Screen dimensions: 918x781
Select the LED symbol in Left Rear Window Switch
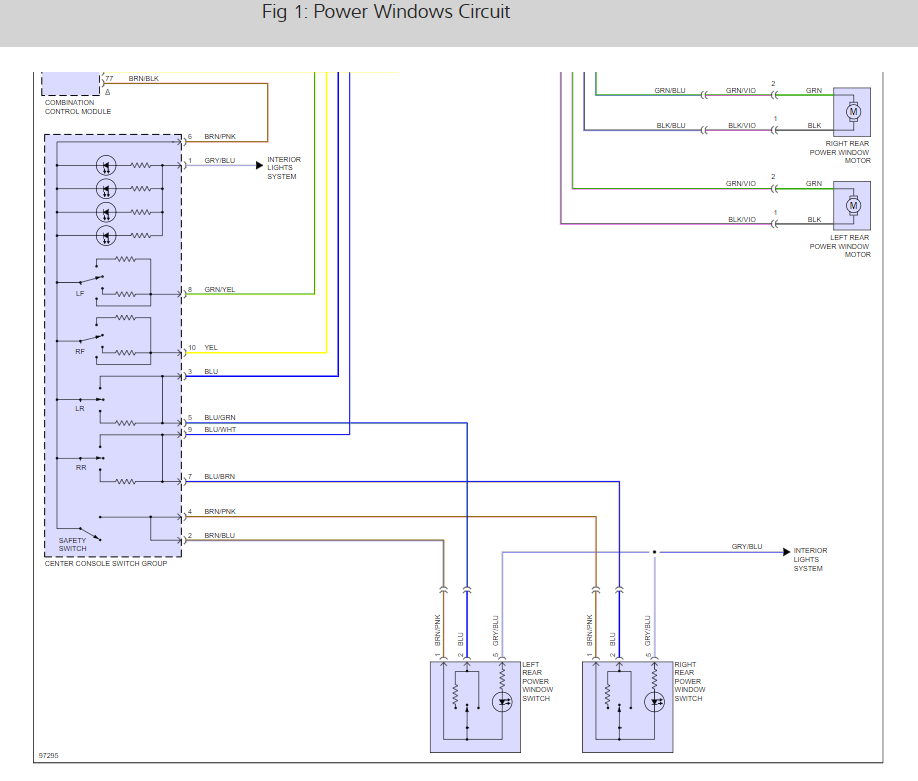(x=502, y=701)
